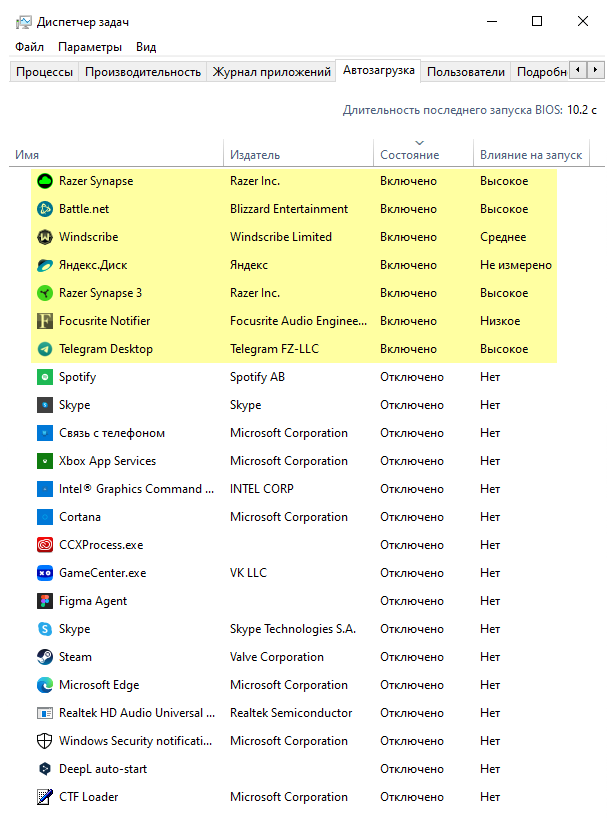Click the Task Manager title bar icon

[23, 22]
